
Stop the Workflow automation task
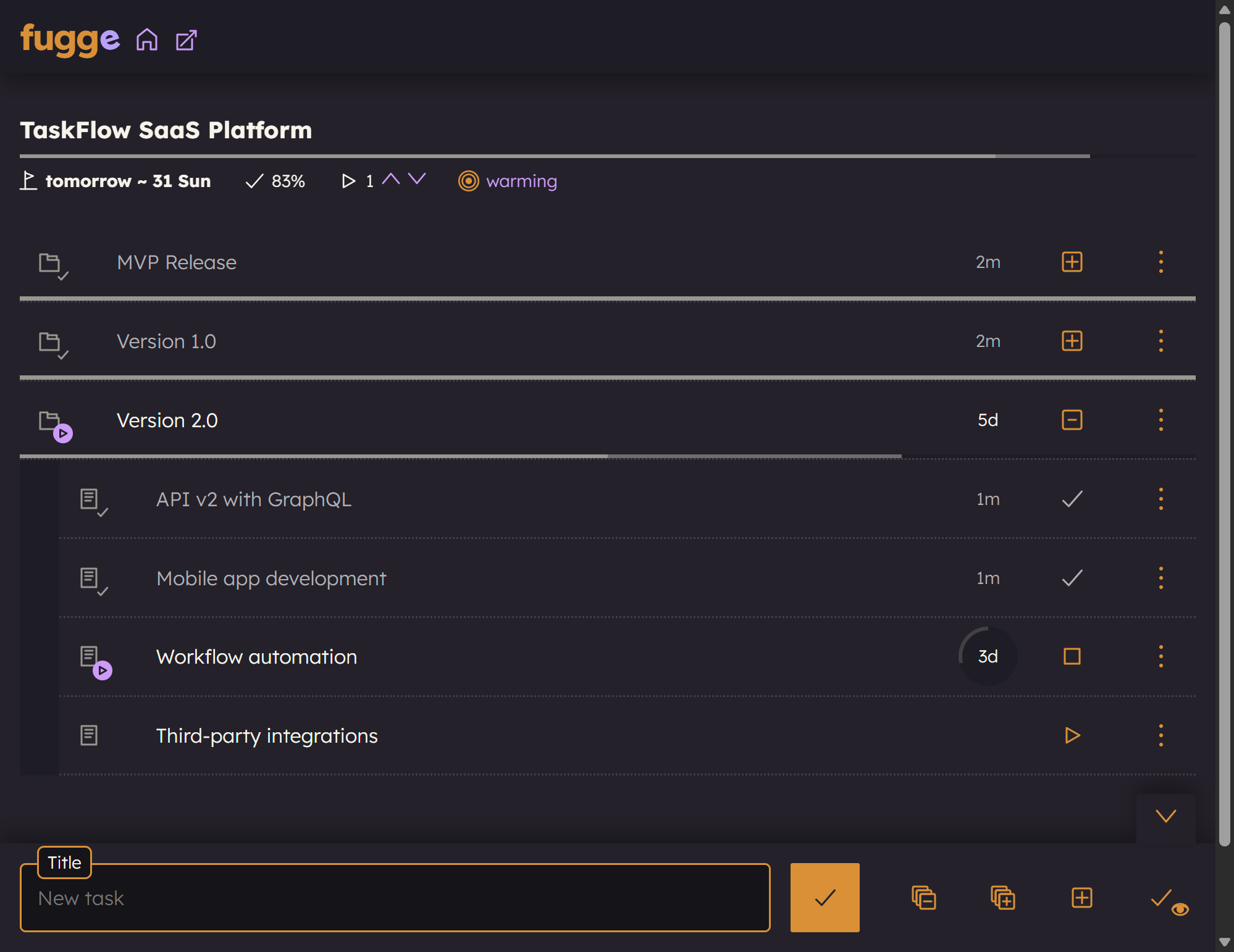point(1072,656)
